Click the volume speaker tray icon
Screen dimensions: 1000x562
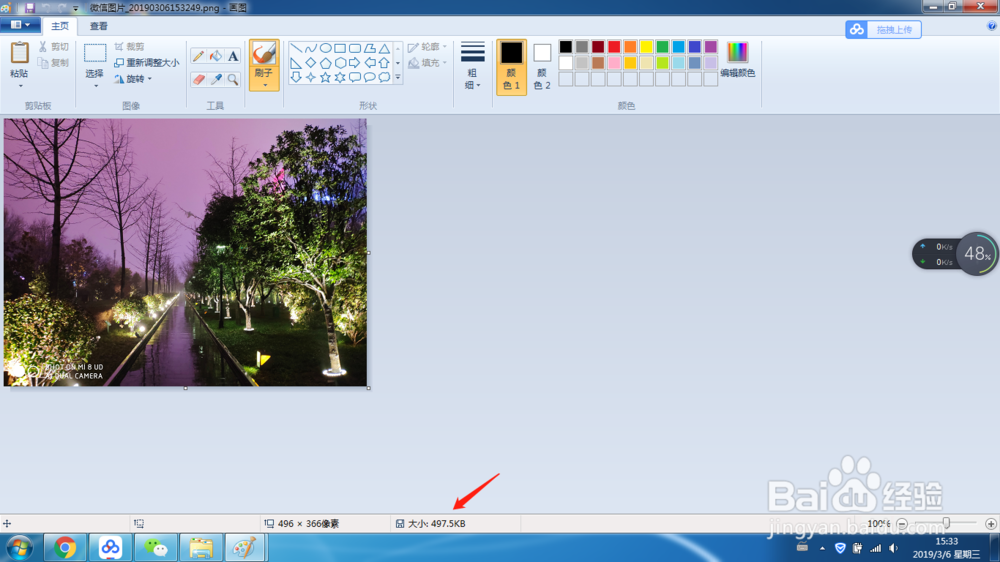(x=893, y=549)
